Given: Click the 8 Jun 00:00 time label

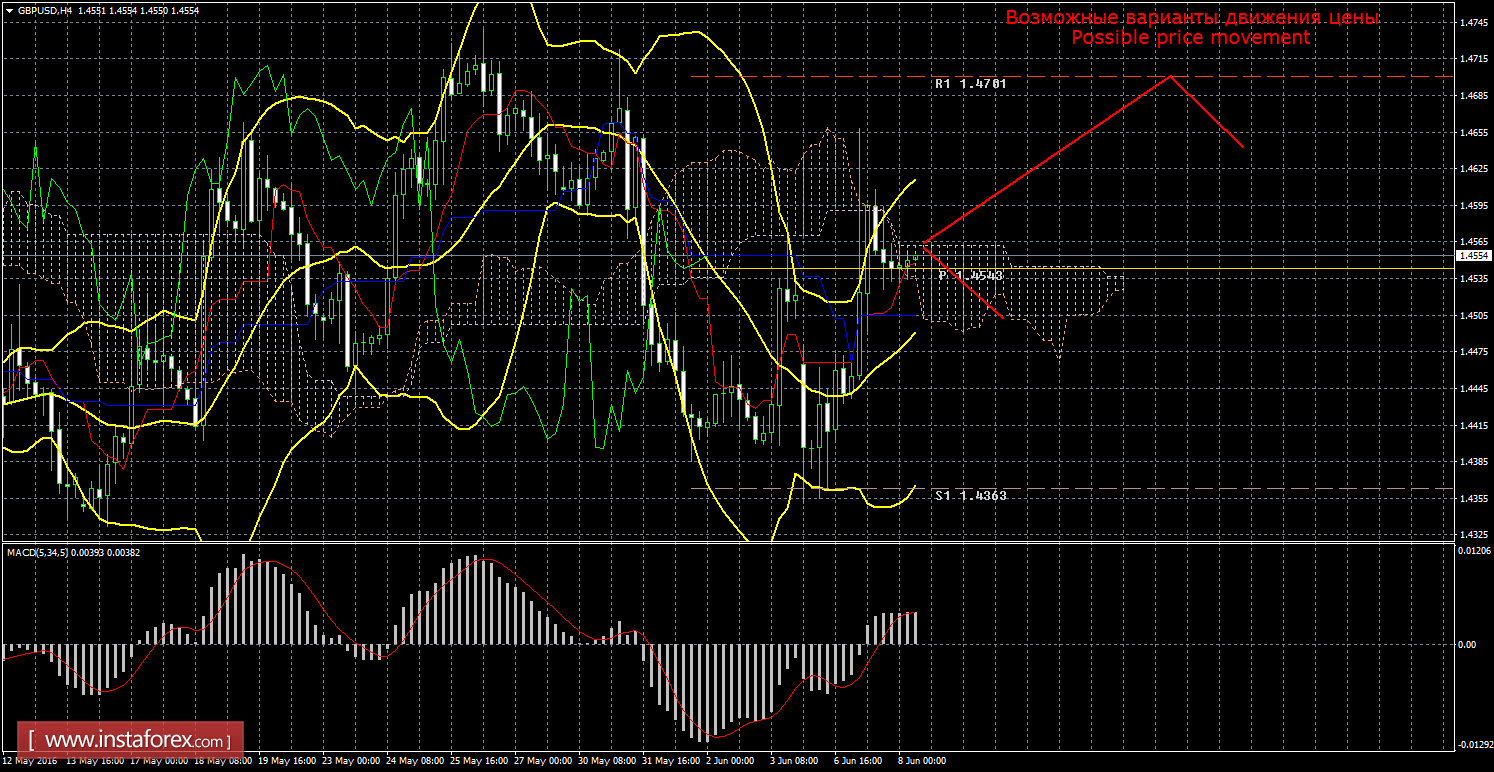Looking at the screenshot, I should coord(924,761).
